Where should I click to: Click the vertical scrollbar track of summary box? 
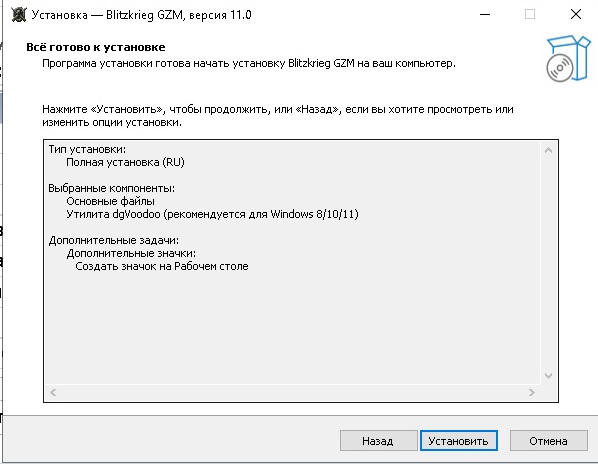[548, 263]
